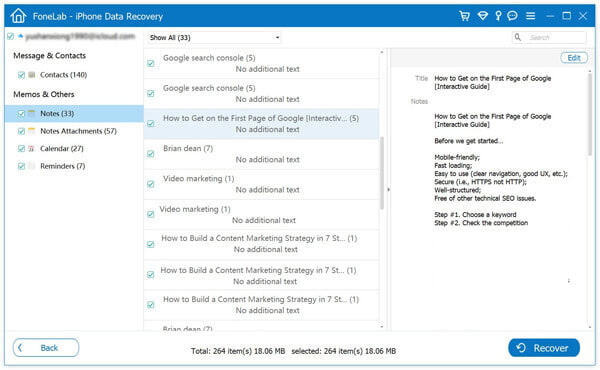Maximize the FoneLab window
Screen dimensions: 600x370
[x=567, y=16]
